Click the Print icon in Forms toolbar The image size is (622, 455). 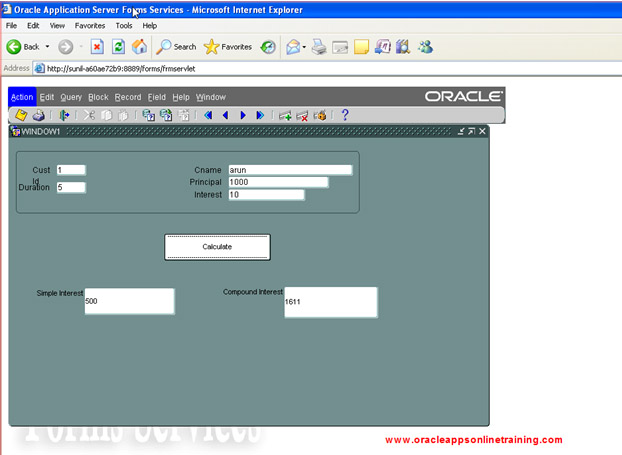pyautogui.click(x=38, y=115)
